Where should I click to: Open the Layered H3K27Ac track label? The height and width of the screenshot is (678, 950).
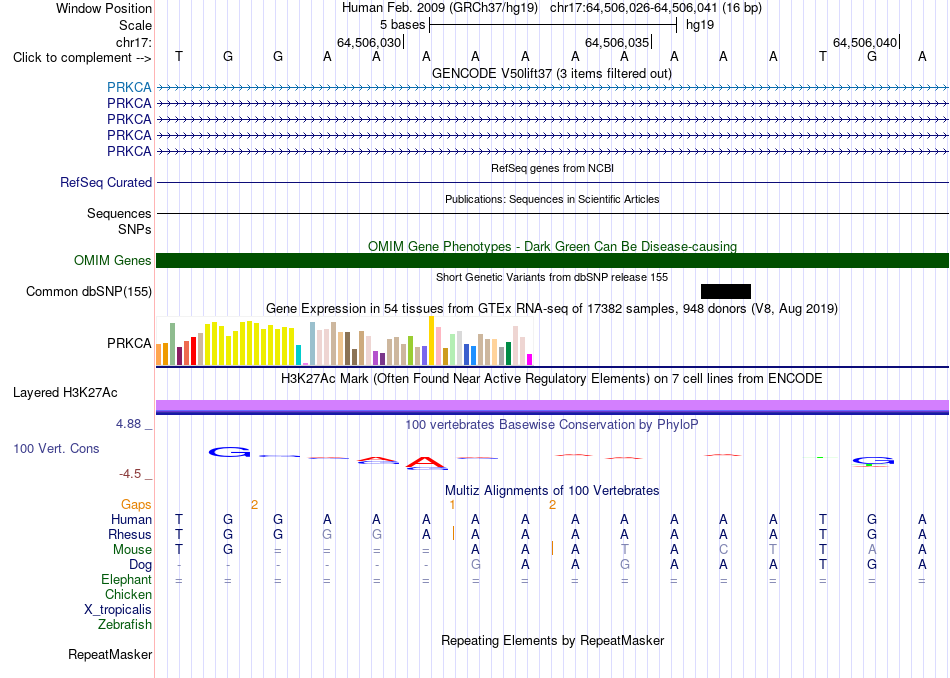click(x=65, y=393)
